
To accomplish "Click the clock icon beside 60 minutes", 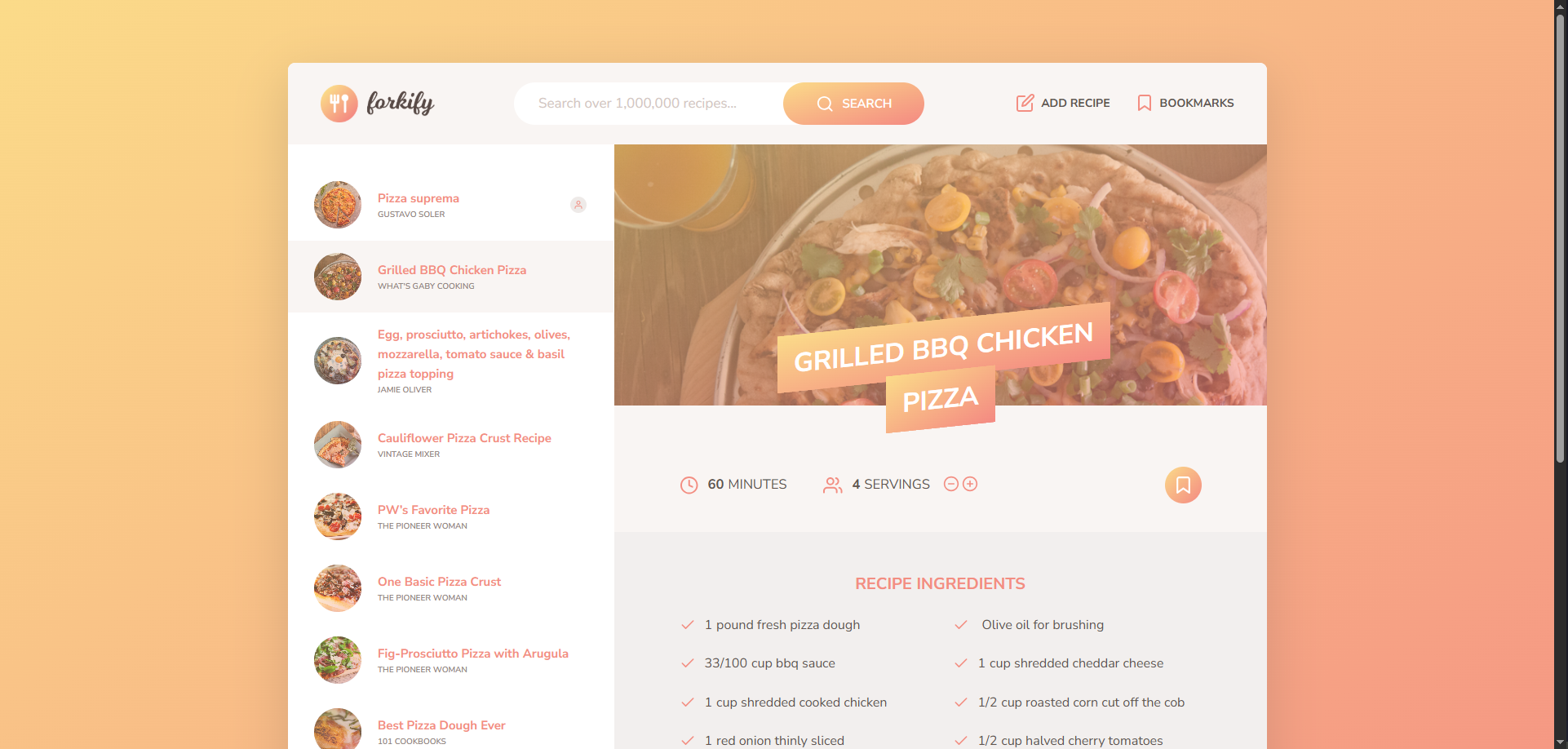I will (689, 485).
